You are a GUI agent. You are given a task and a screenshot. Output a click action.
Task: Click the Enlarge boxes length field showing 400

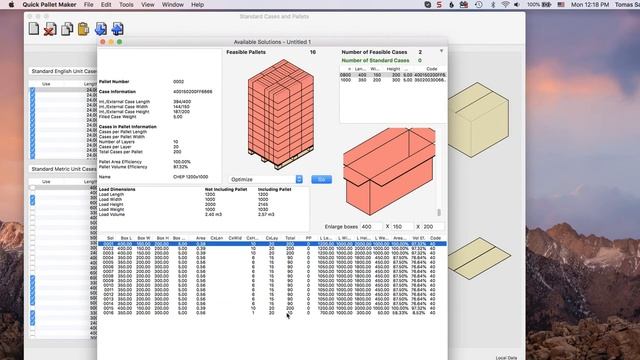coord(371,227)
